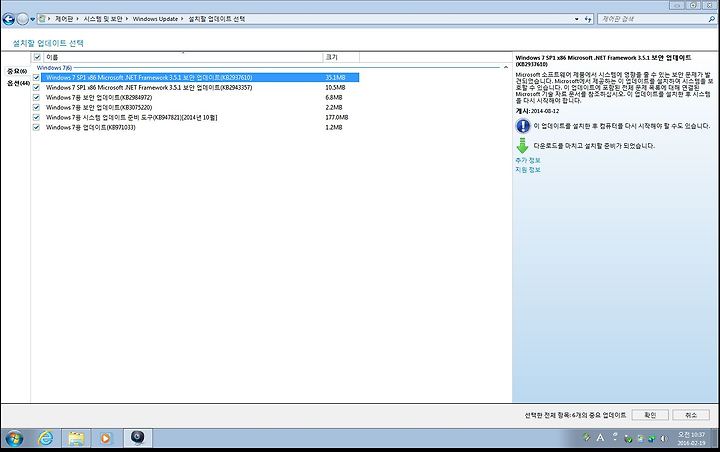This screenshot has height=452, width=720.
Task: Collapse the Windows 7(6) group arrow
Action: point(506,68)
